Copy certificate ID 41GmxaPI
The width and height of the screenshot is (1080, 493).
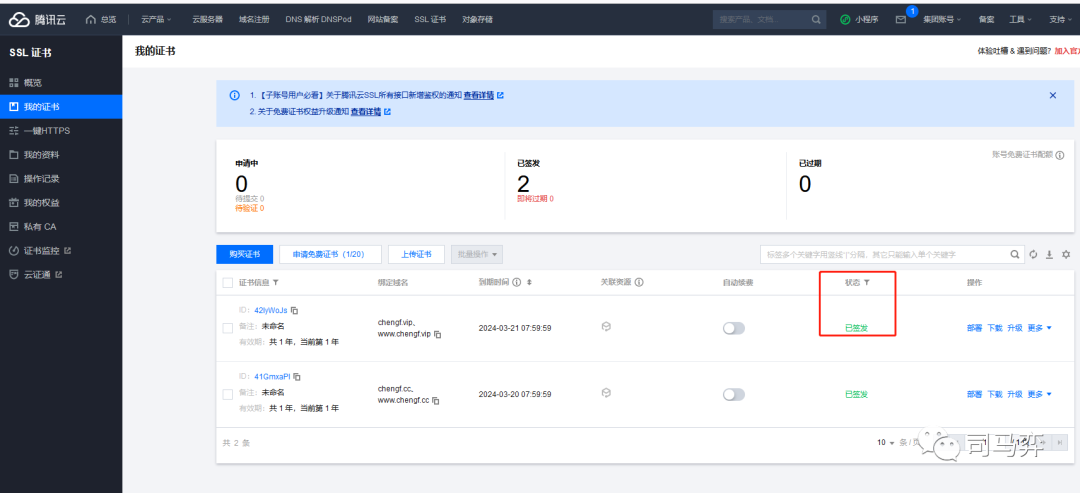pos(297,377)
